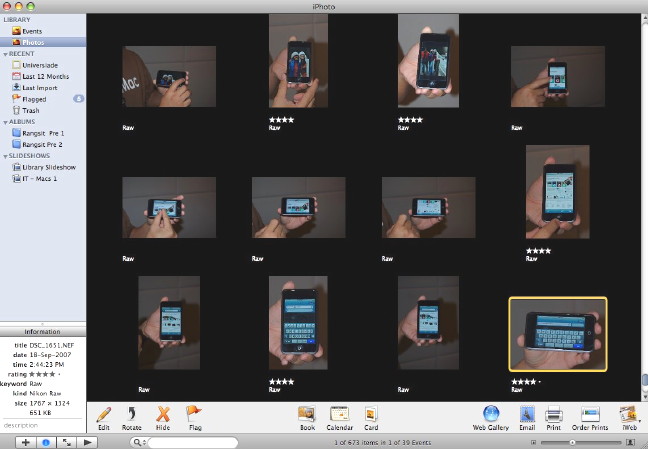Click the date 18-Sep-2007 value
This screenshot has width=648, height=449.
click(x=50, y=355)
